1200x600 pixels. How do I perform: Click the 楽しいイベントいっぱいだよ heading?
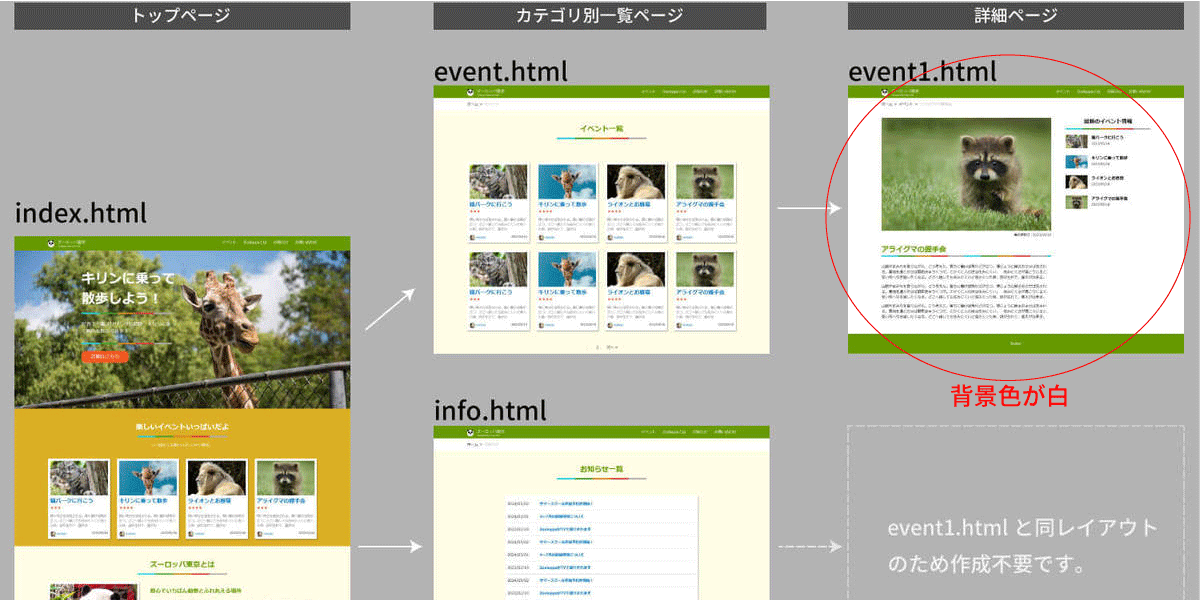click(182, 427)
